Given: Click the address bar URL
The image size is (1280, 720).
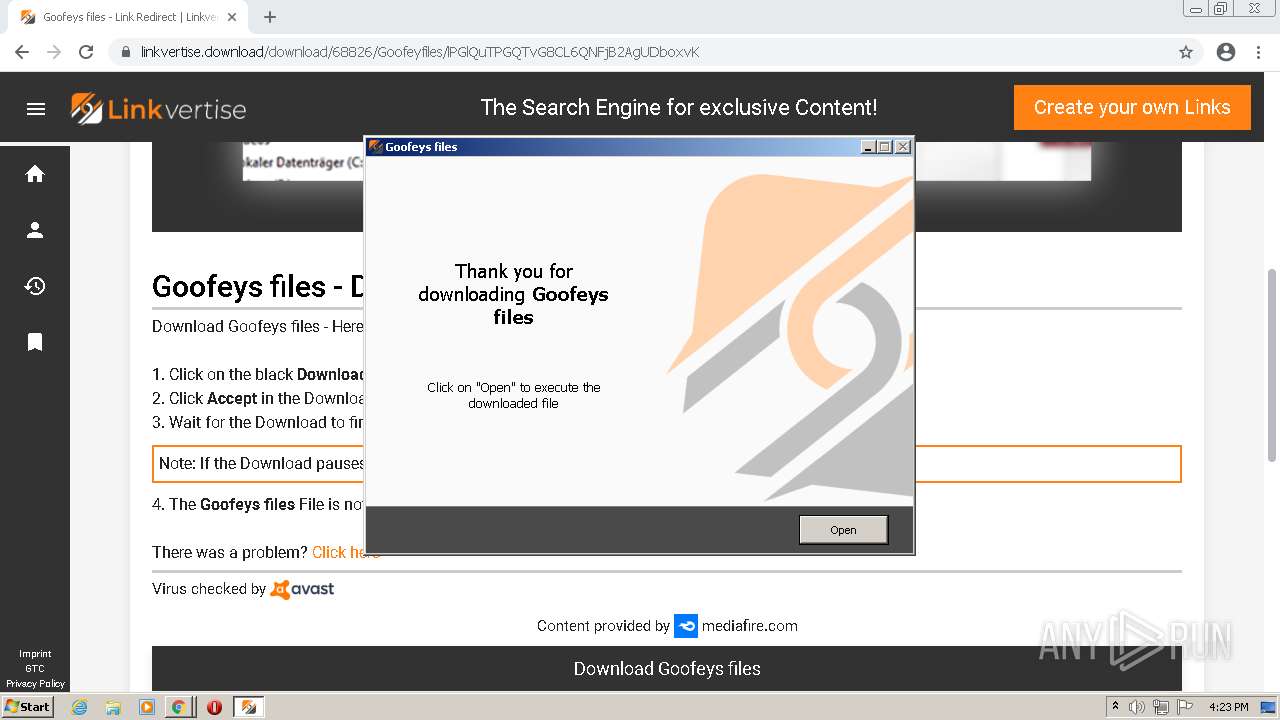Looking at the screenshot, I should (420, 52).
